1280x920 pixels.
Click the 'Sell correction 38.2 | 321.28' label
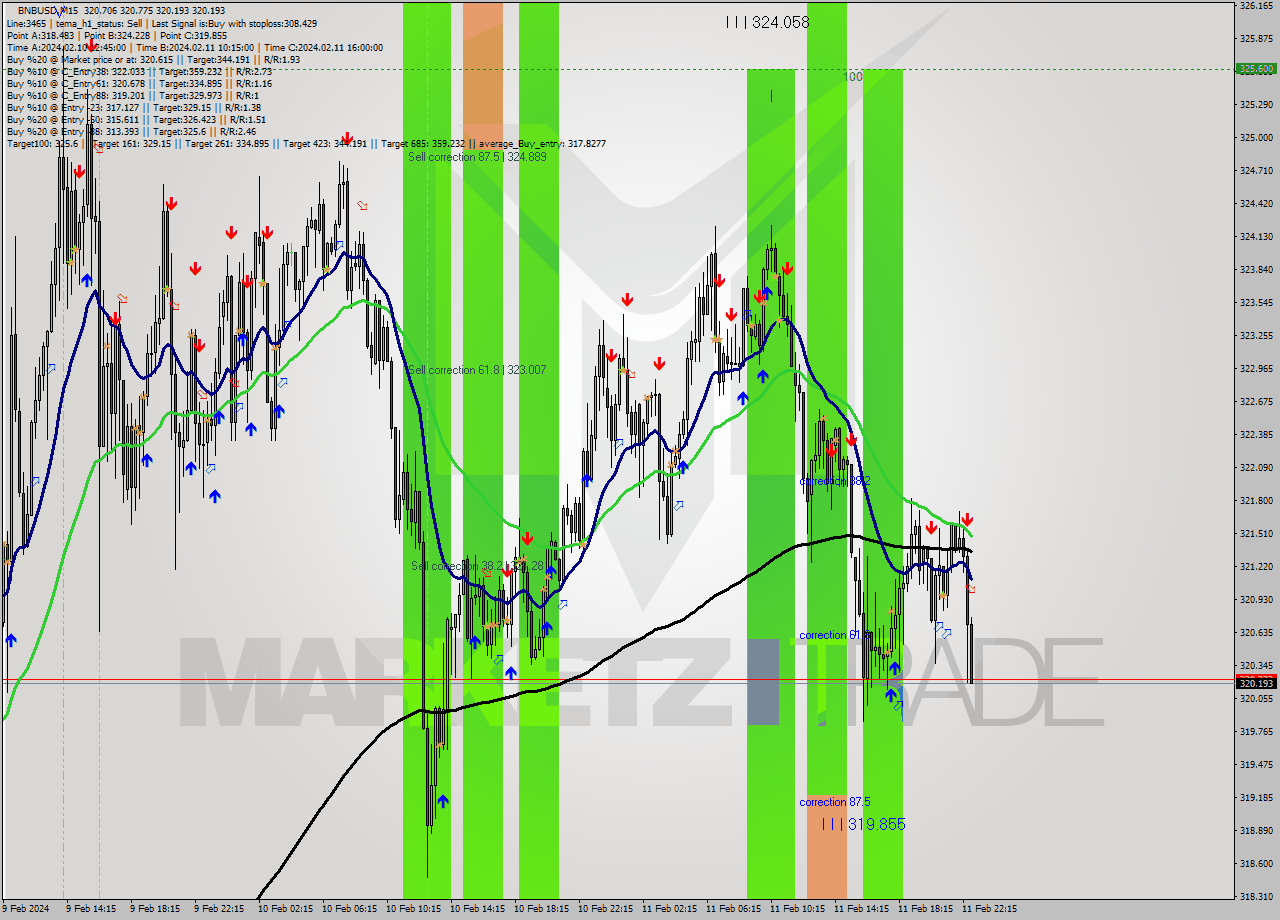(x=478, y=566)
